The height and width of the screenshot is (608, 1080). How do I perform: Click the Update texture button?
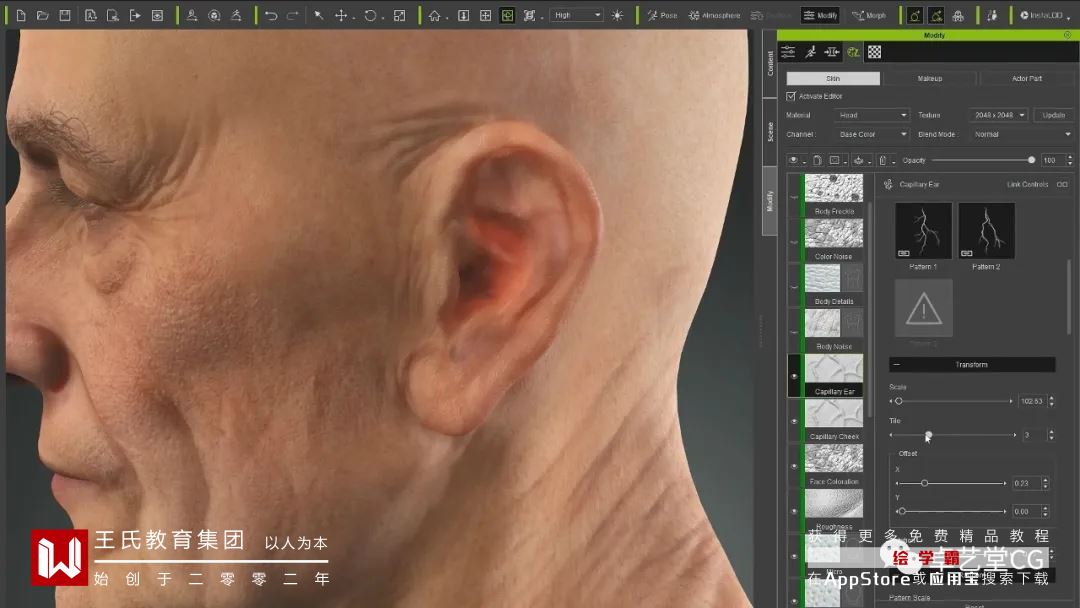pos(1053,115)
